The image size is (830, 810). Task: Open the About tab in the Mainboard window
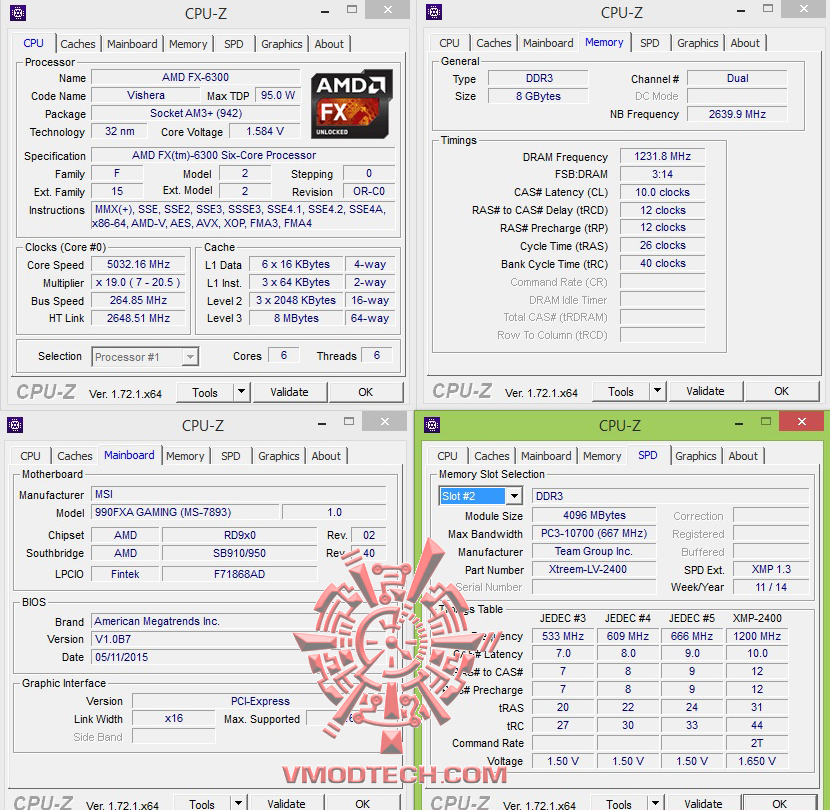(326, 456)
